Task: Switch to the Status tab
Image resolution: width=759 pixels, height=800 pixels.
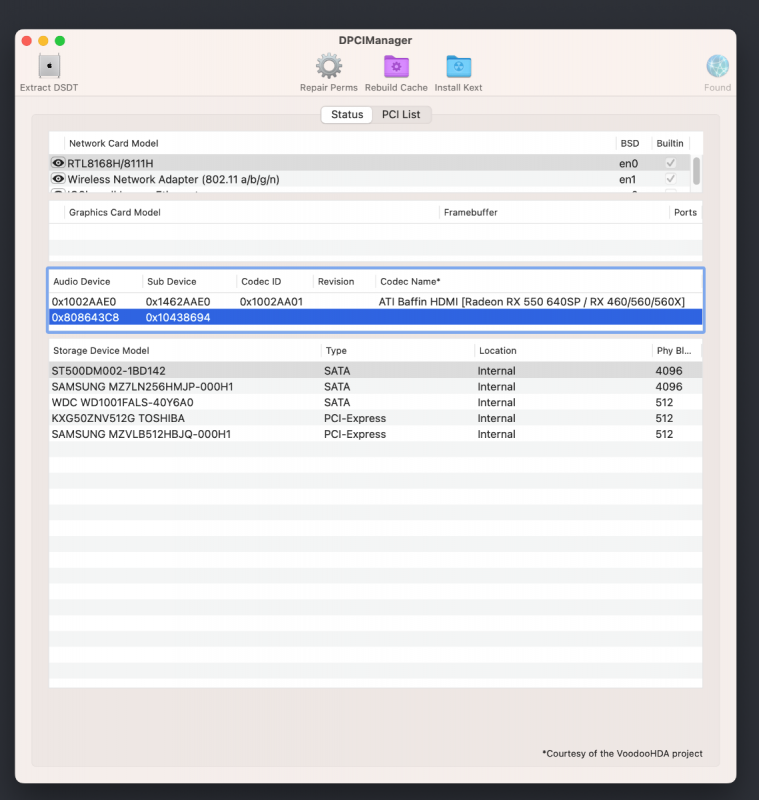Action: point(347,114)
